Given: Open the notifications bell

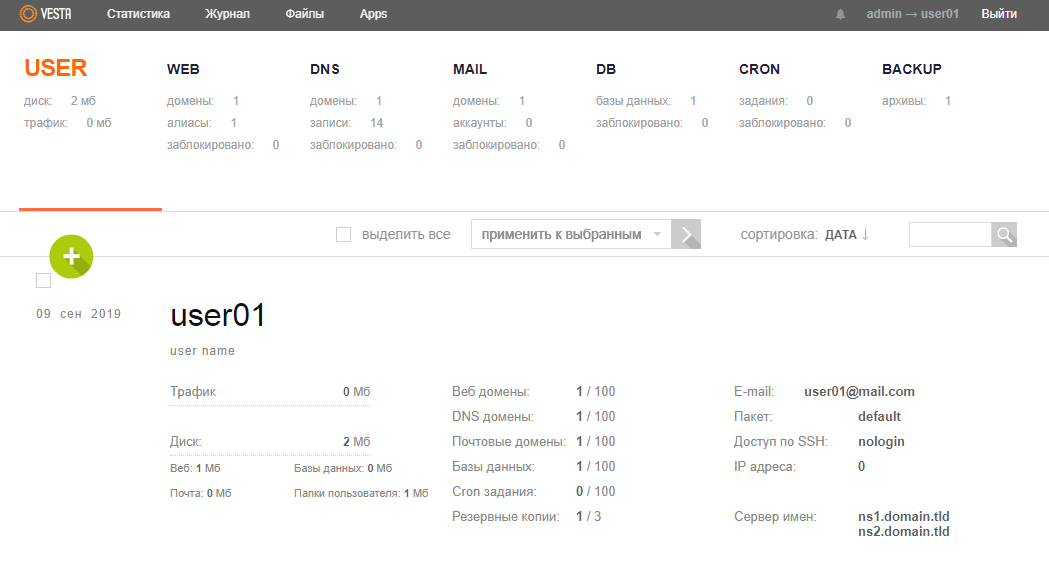Looking at the screenshot, I should [840, 14].
